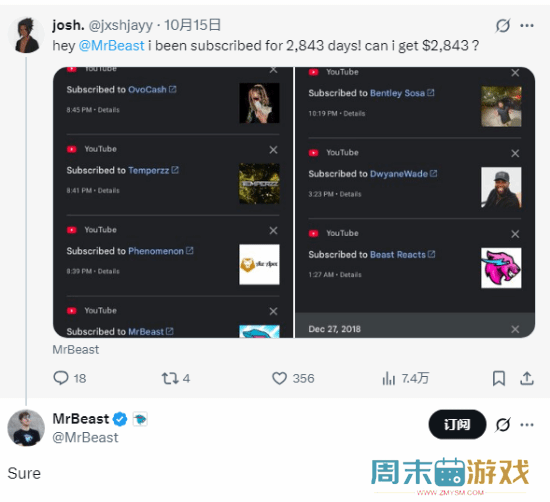Click MrBeast's blue verified badge

120,419
